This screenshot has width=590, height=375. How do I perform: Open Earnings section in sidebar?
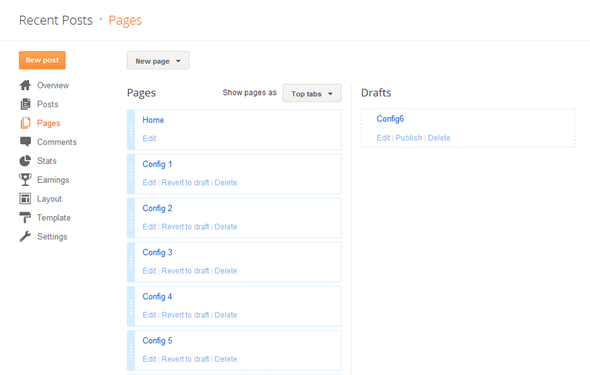pyautogui.click(x=53, y=180)
